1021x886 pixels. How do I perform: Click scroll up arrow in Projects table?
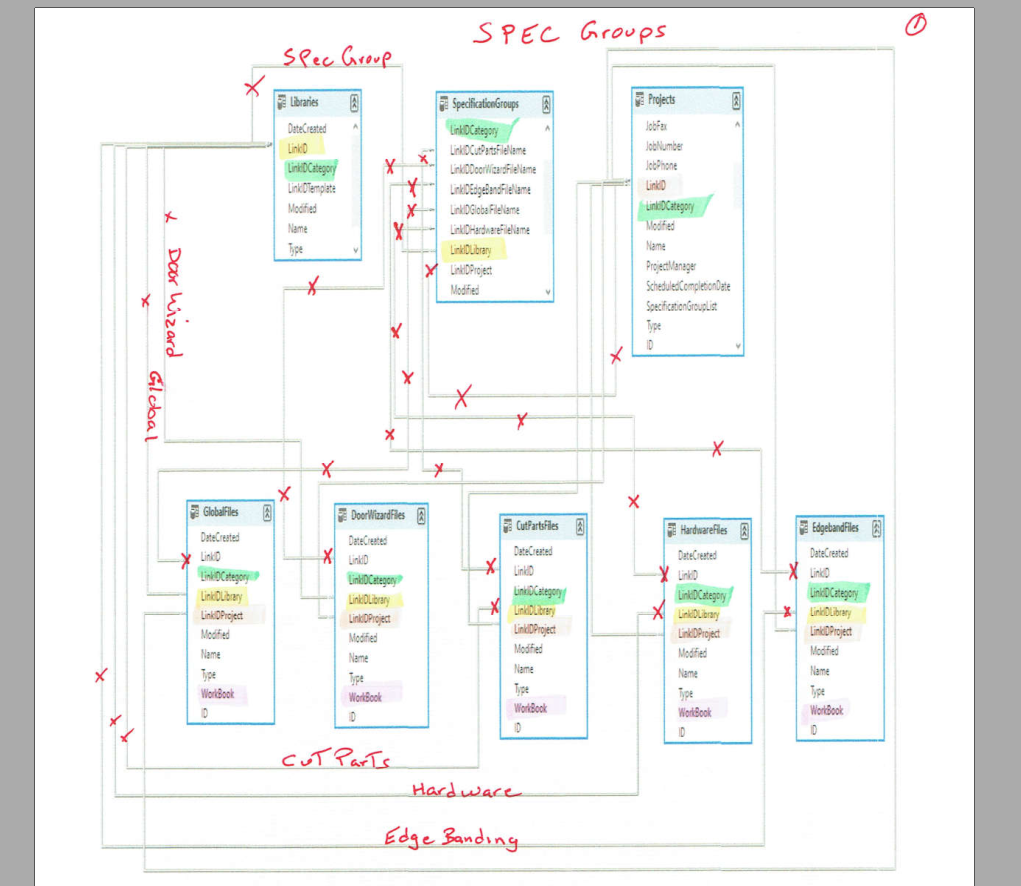pyautogui.click(x=737, y=124)
